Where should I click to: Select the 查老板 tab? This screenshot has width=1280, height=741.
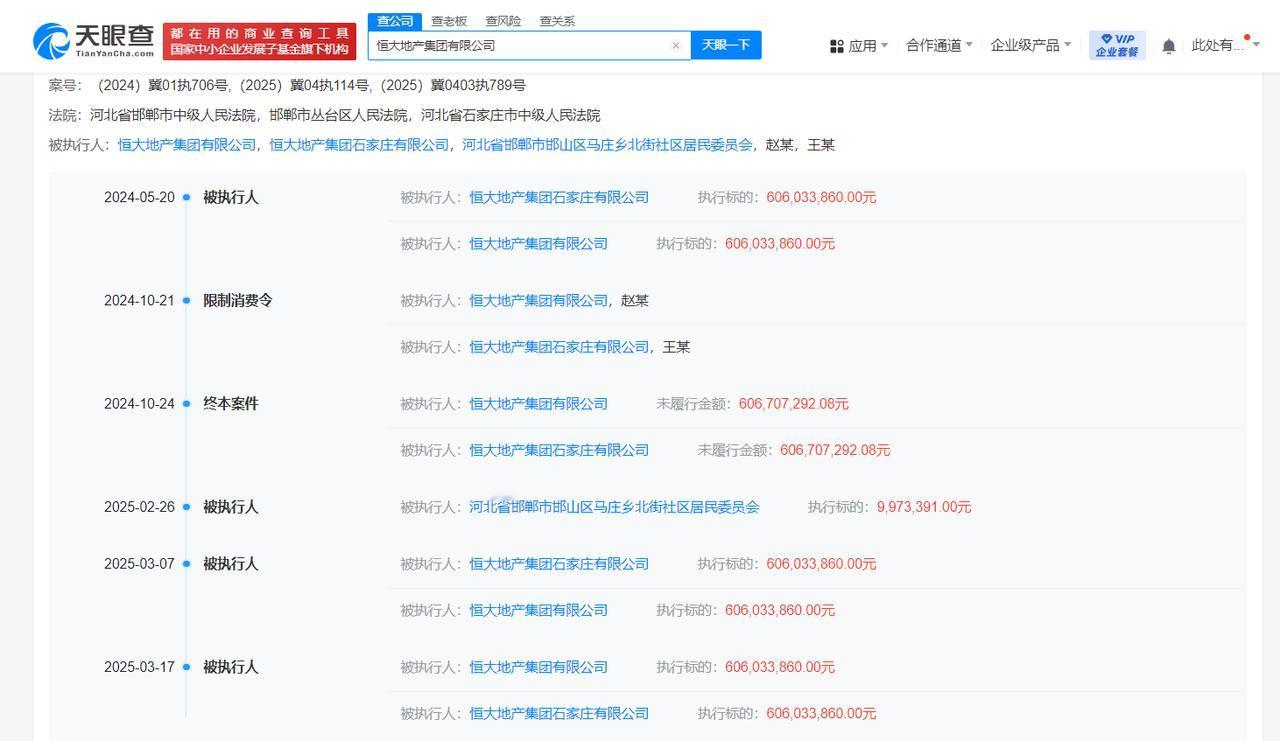point(449,21)
